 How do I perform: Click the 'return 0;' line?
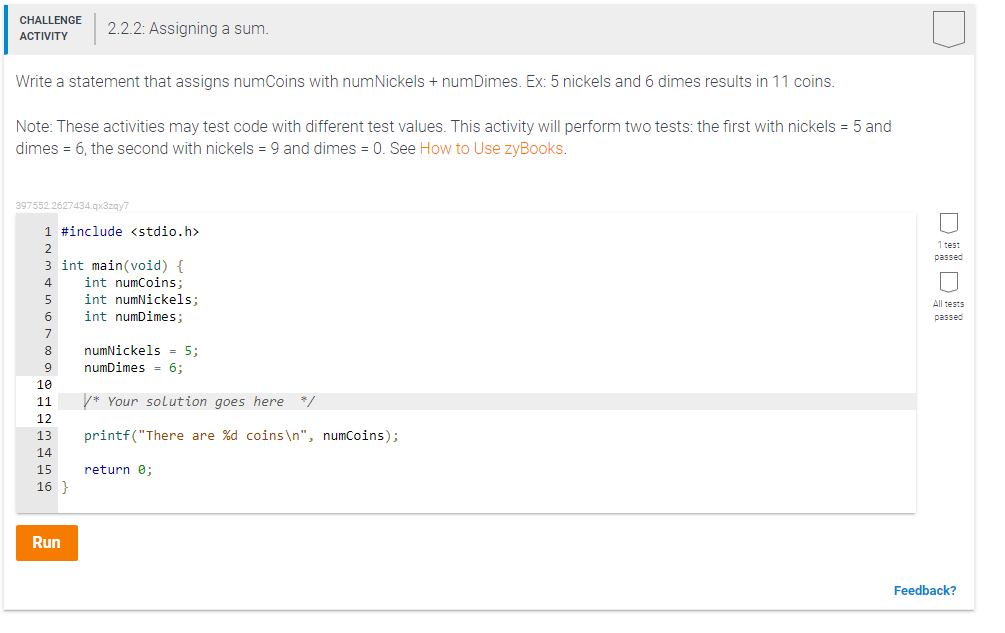point(118,470)
